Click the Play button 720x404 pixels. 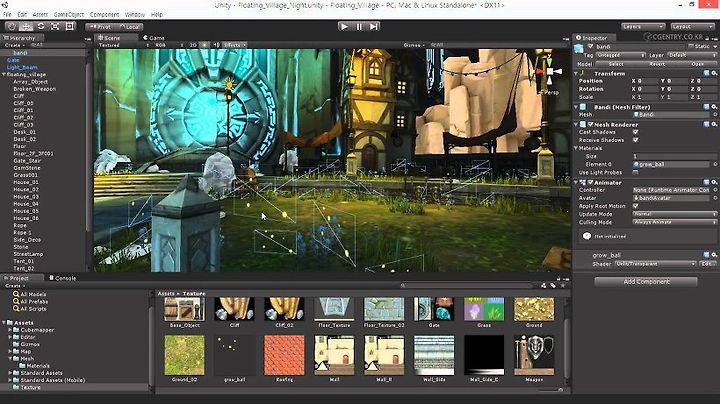[x=344, y=27]
